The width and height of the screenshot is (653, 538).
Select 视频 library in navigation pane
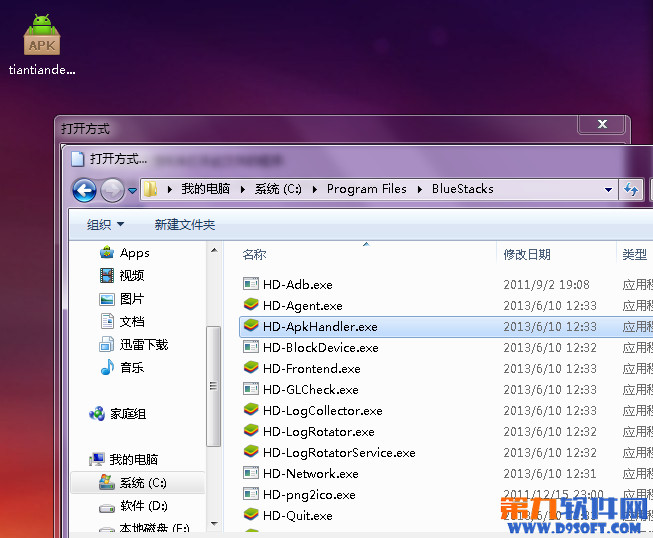[122, 276]
